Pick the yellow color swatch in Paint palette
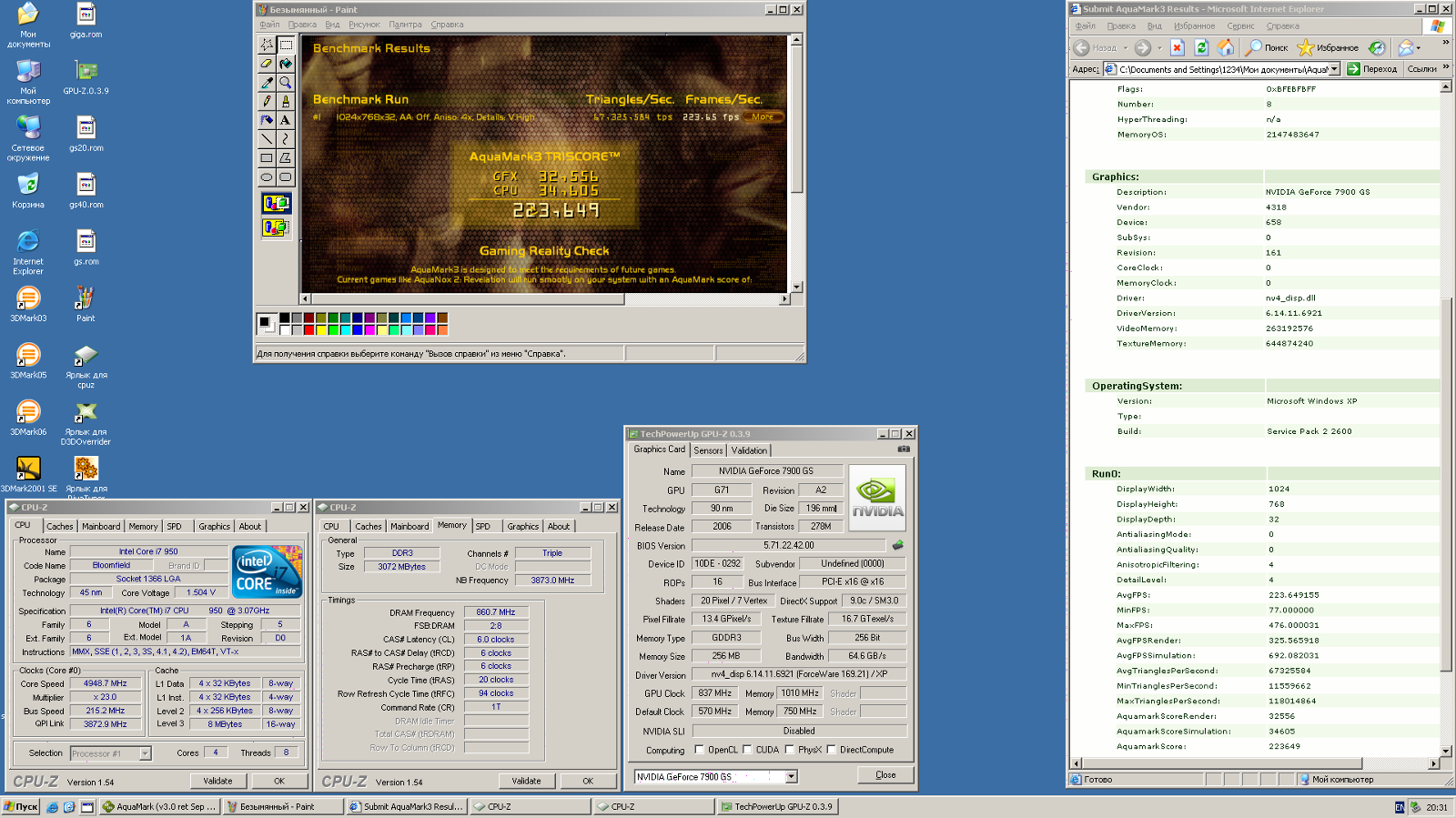 pyautogui.click(x=320, y=329)
